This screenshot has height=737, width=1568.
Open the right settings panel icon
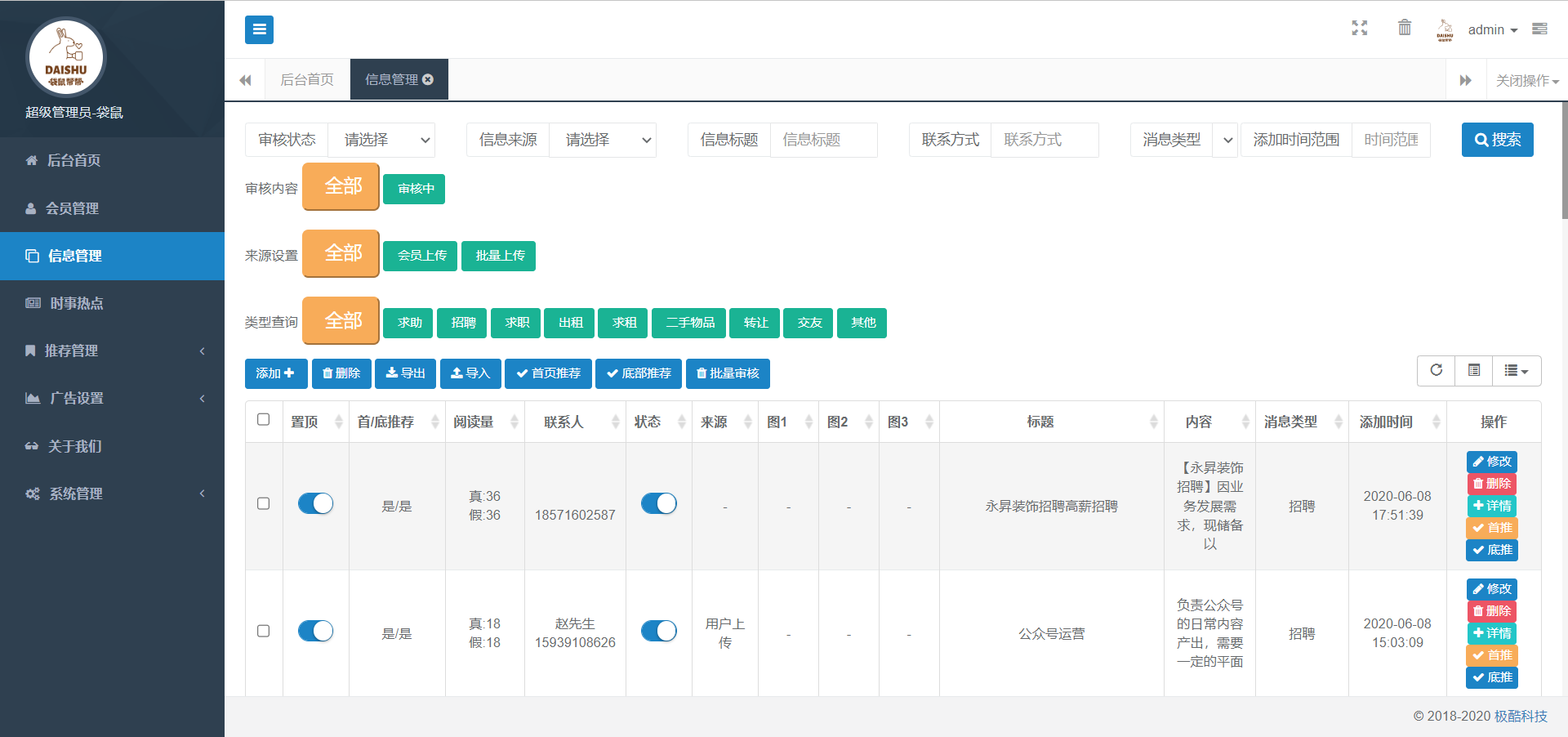pos(1539,29)
